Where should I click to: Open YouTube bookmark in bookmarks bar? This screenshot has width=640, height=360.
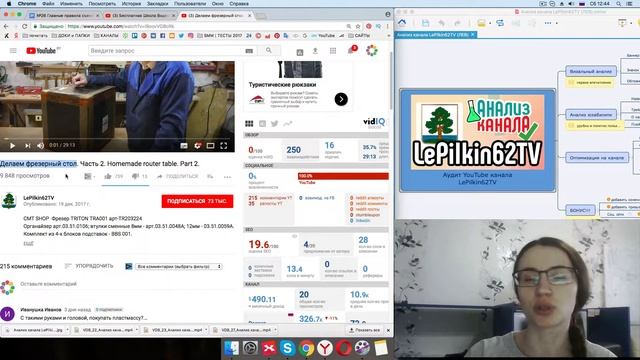tap(323, 36)
